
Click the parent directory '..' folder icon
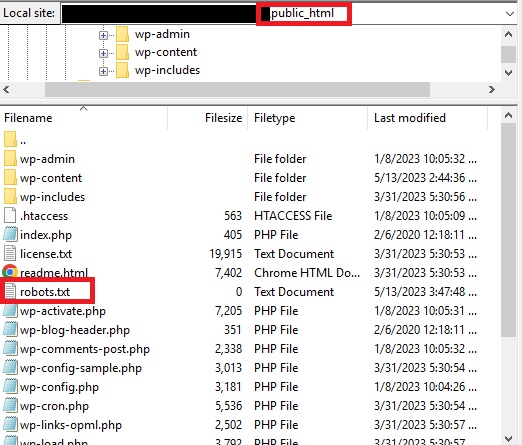(x=10, y=140)
